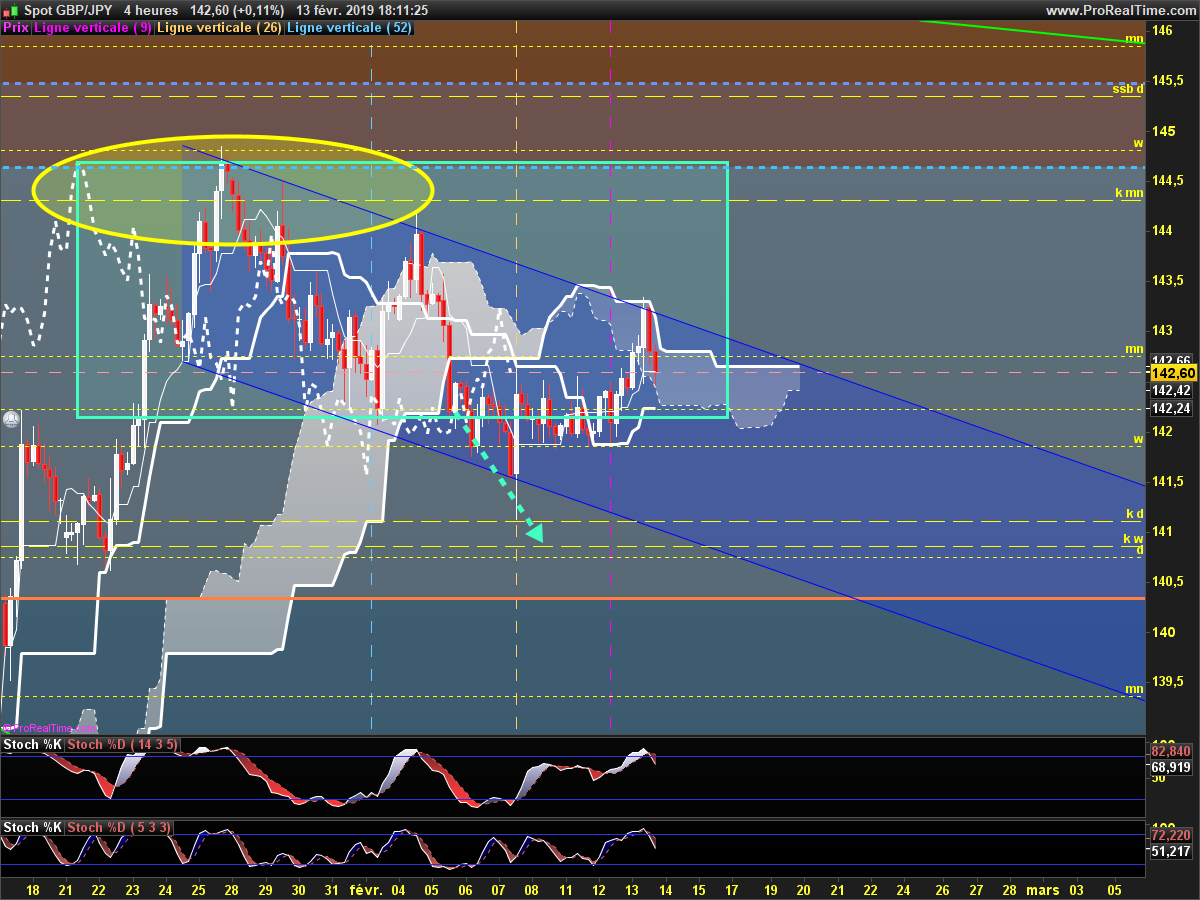Open the Stoch %D (14 3 5) label
1200x900 pixels.
123,745
